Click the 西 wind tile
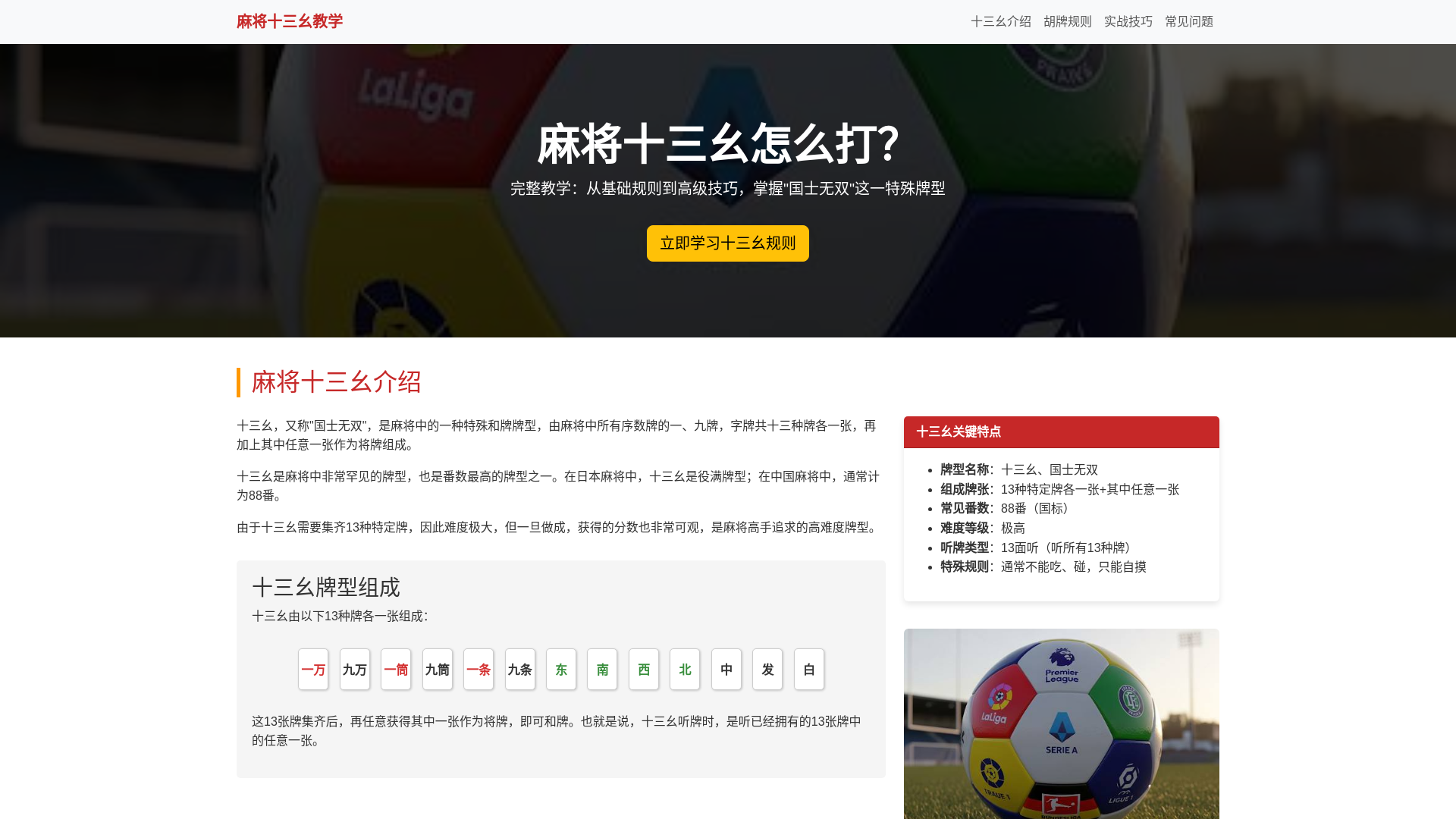1456x819 pixels. point(644,670)
